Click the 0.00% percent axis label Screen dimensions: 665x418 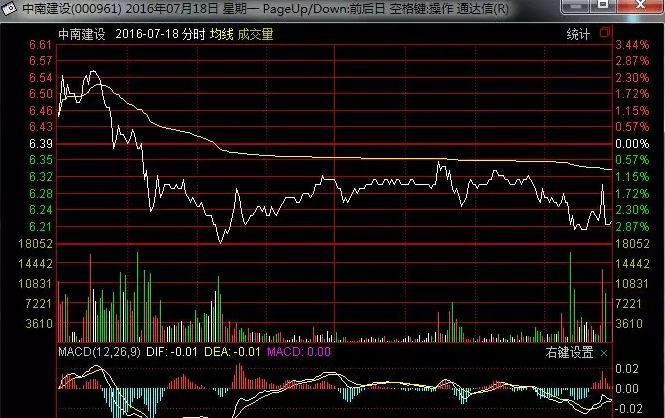coord(632,144)
